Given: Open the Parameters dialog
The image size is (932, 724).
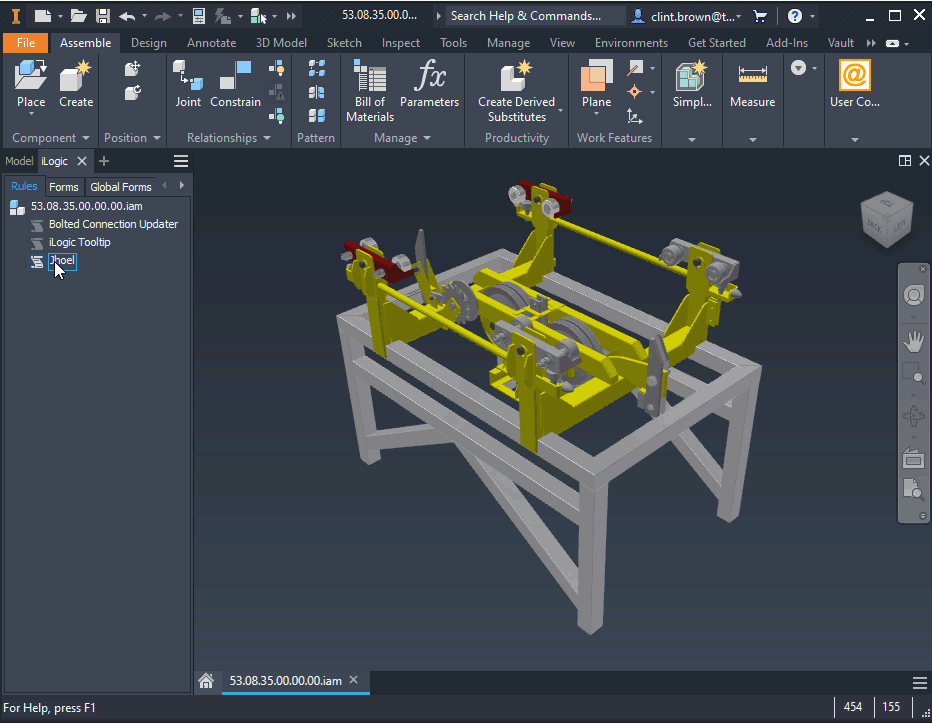Looking at the screenshot, I should [x=430, y=85].
